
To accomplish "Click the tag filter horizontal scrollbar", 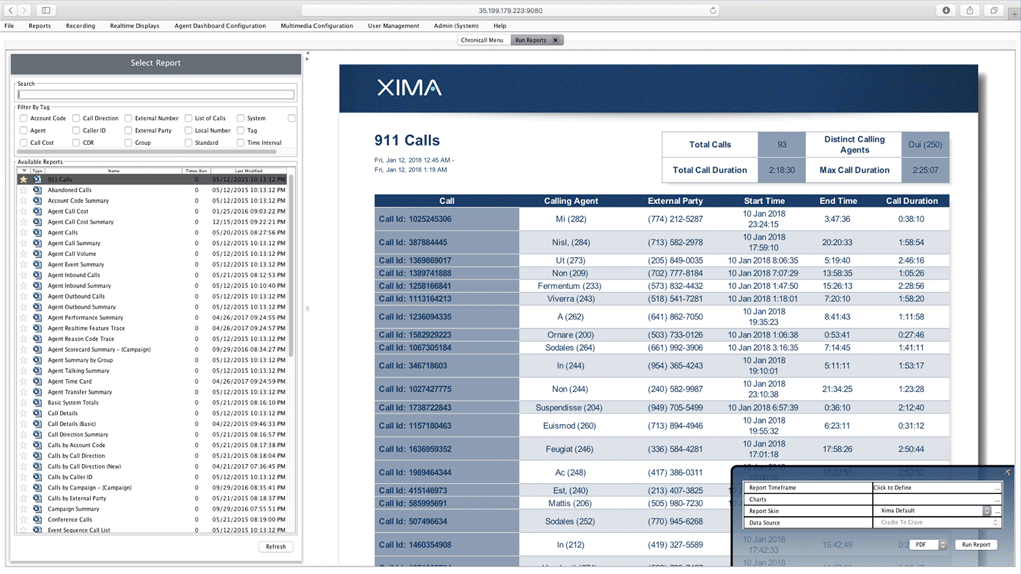I will [148, 152].
